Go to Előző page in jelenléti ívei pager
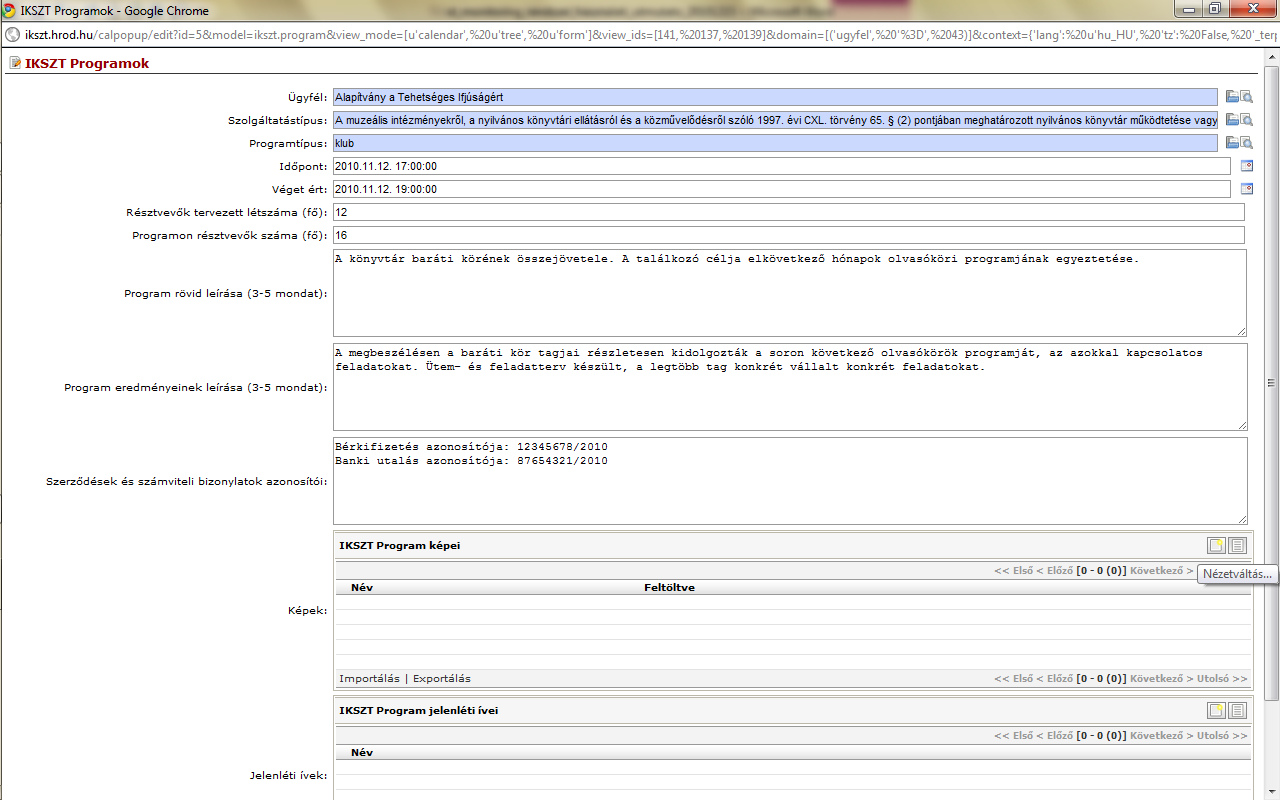This screenshot has height=800, width=1280. point(1055,736)
